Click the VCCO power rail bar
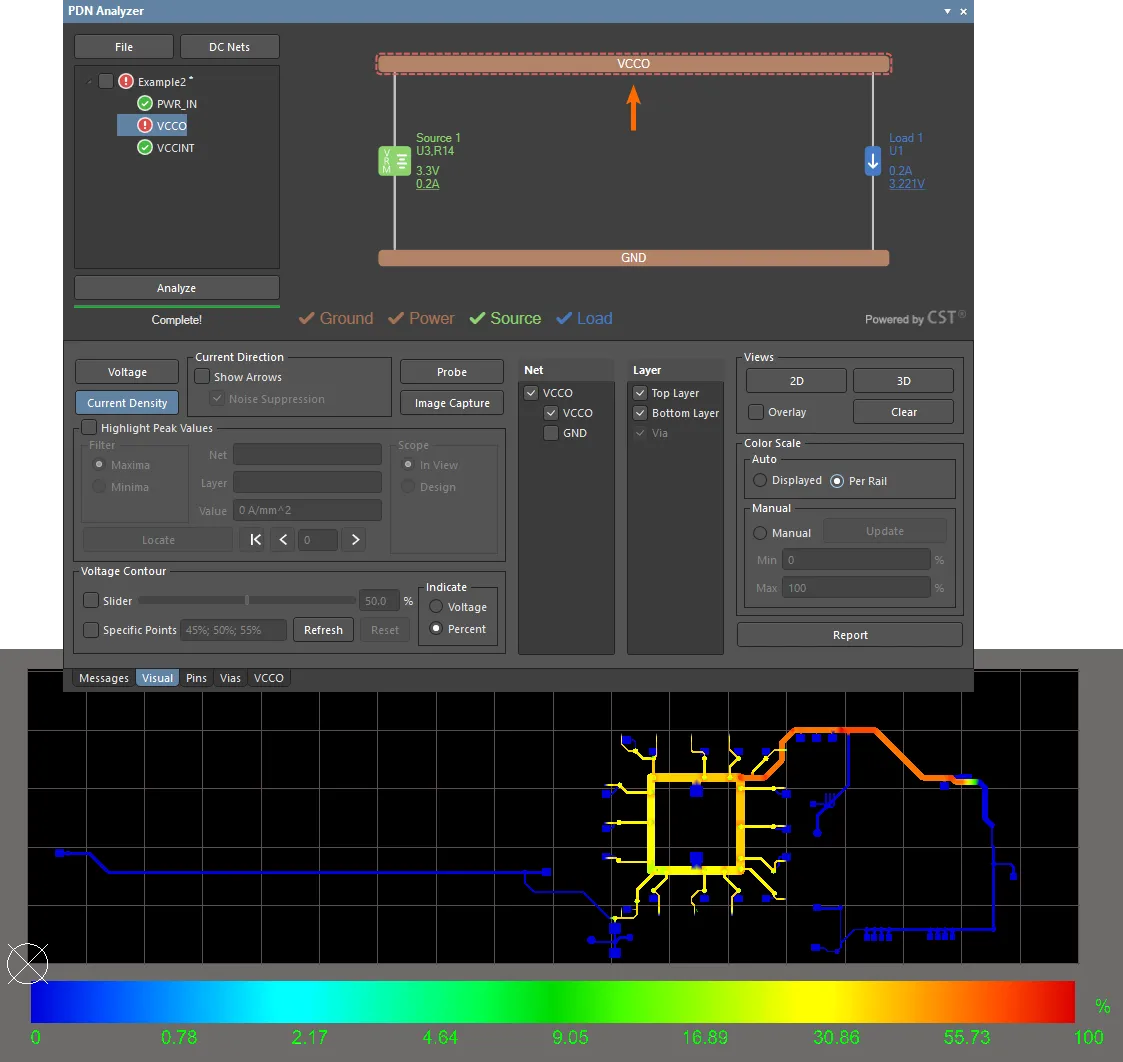1123x1062 pixels. [633, 64]
